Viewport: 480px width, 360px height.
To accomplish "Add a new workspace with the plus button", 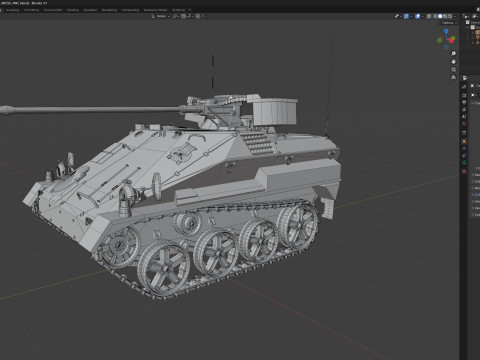I will click(190, 10).
